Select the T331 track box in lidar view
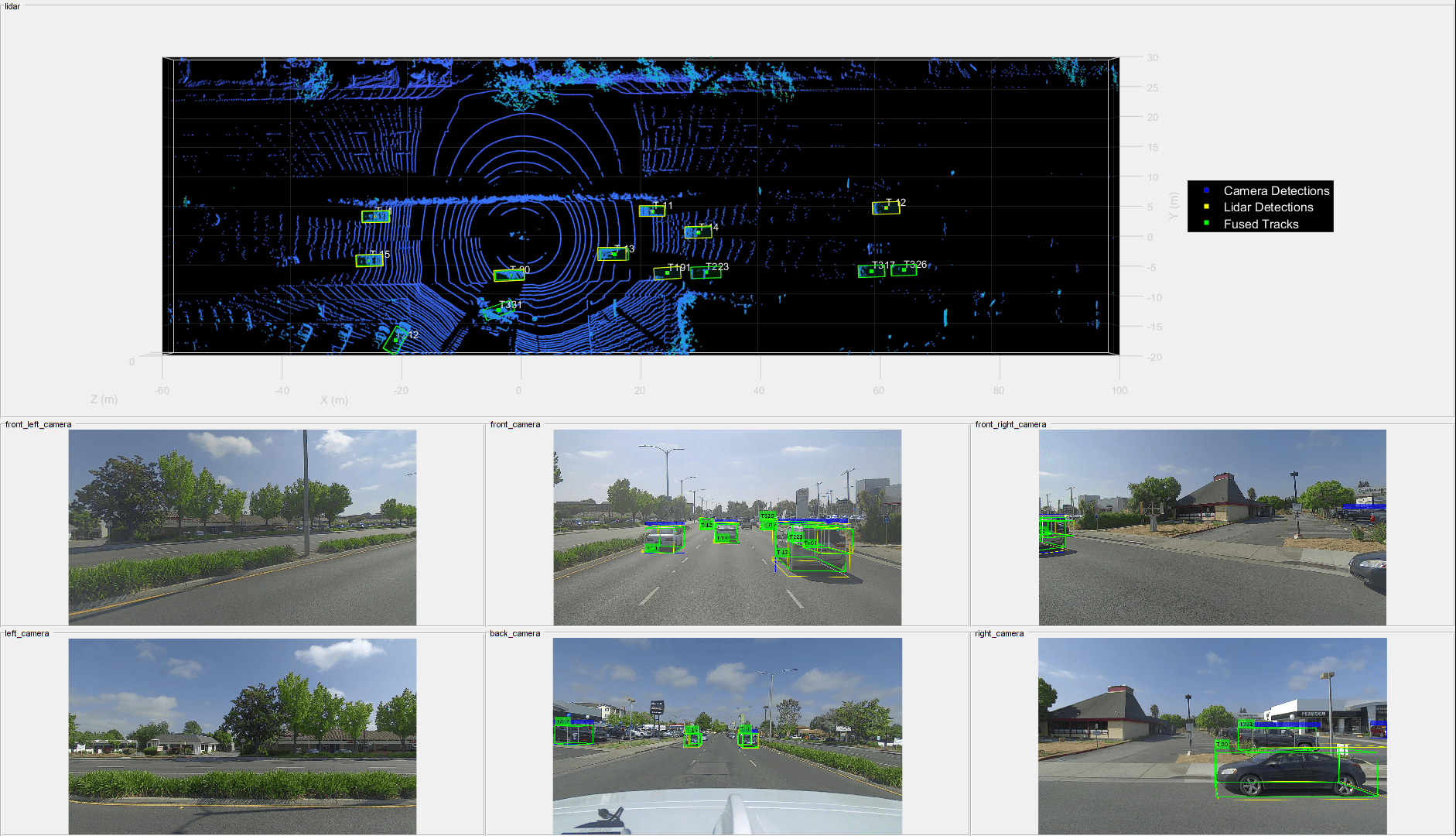This screenshot has width=1456, height=836. pyautogui.click(x=499, y=311)
